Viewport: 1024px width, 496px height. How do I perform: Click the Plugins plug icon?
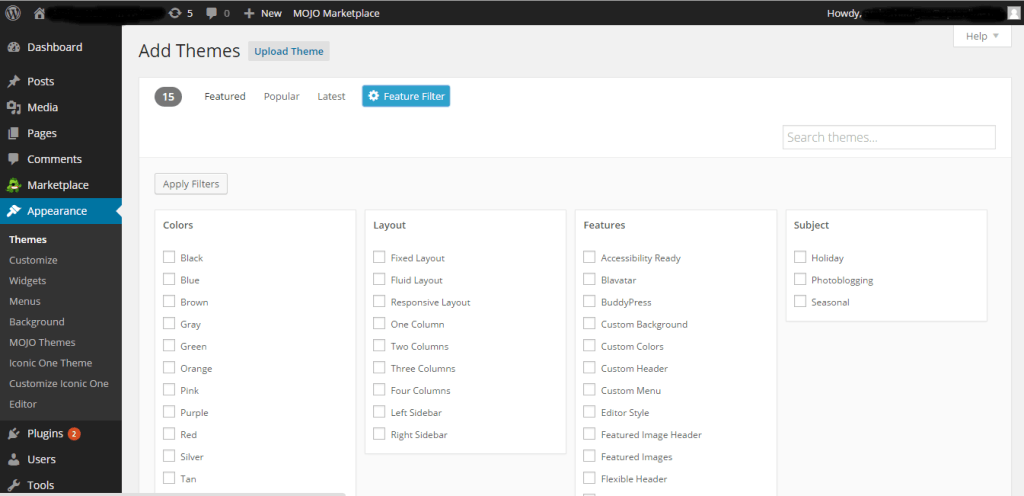coord(14,433)
